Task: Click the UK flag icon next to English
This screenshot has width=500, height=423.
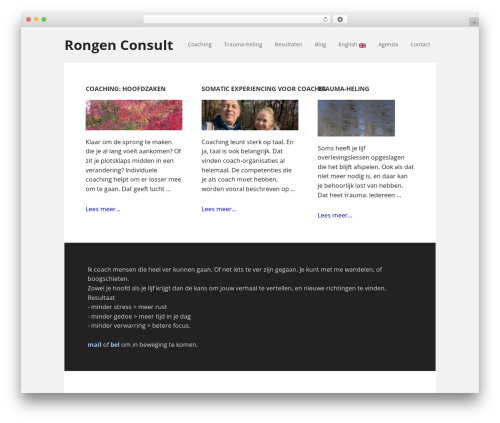Action: click(362, 45)
